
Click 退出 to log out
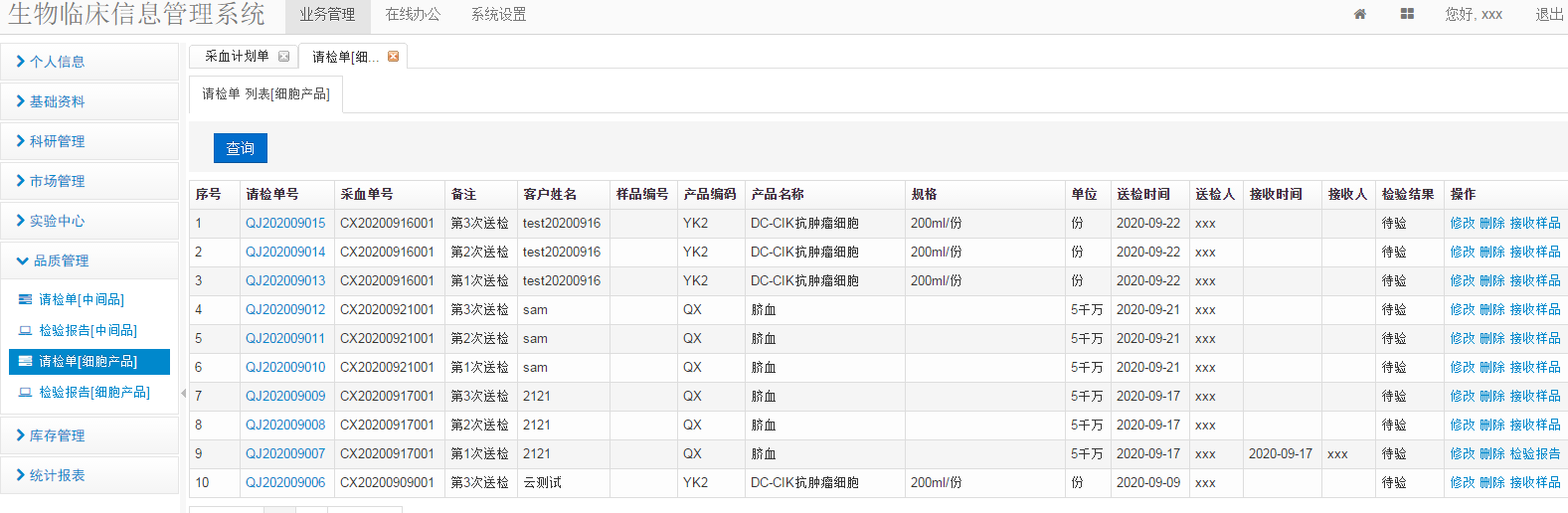tap(1549, 15)
